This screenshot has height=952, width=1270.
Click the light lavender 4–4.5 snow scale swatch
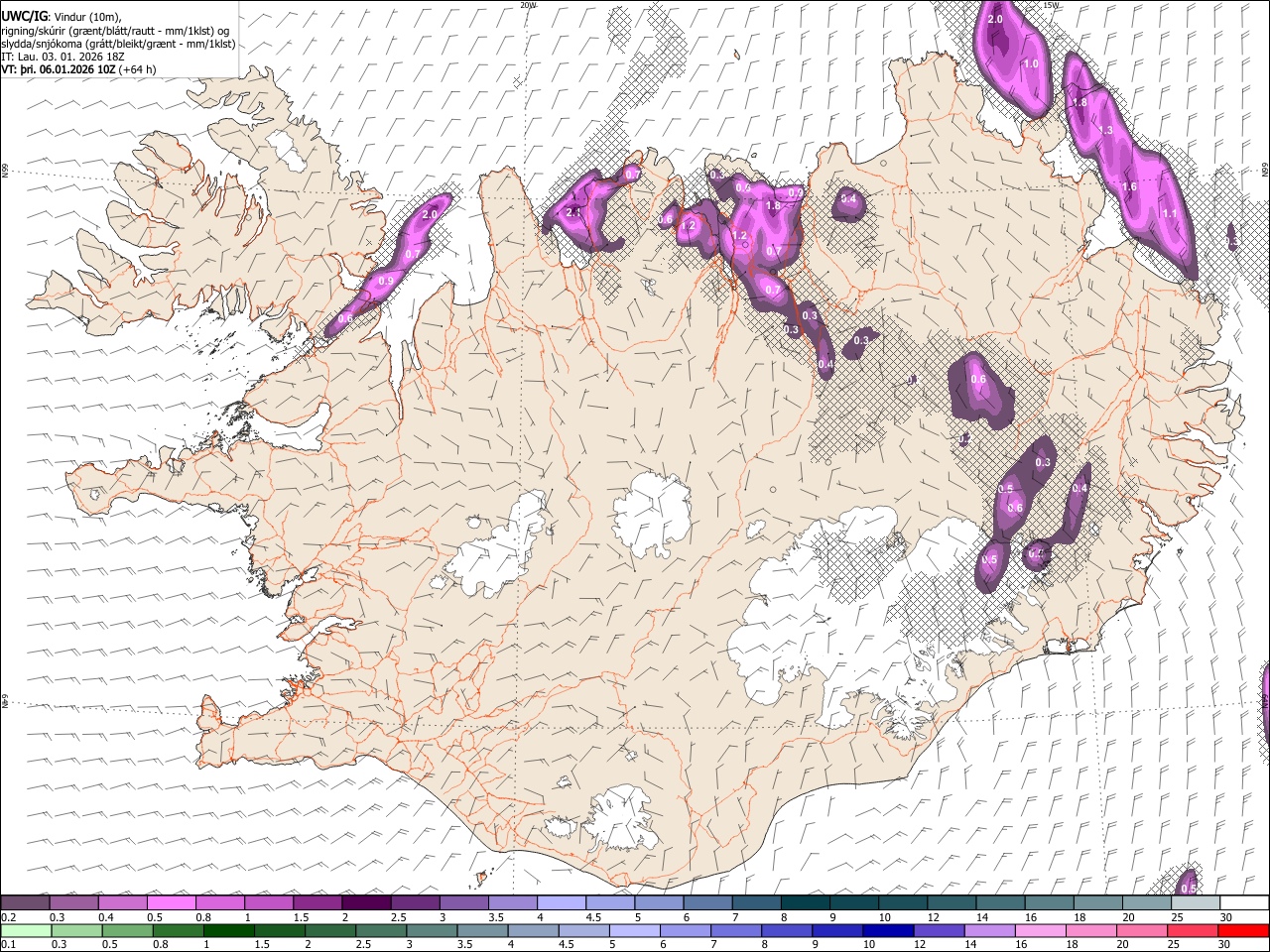pyautogui.click(x=562, y=902)
